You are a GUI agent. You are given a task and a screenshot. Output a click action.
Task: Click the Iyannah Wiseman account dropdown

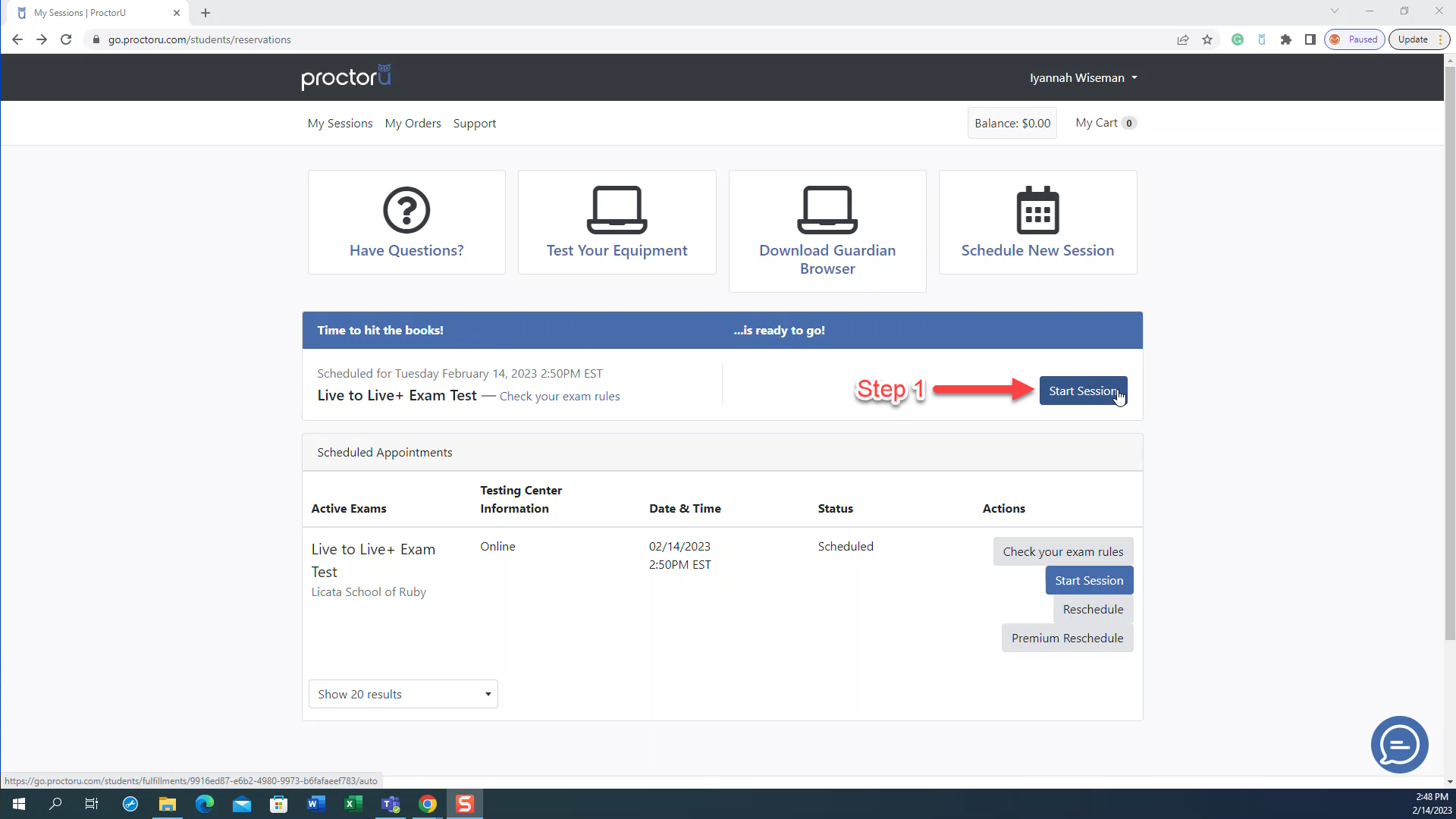[1083, 77]
